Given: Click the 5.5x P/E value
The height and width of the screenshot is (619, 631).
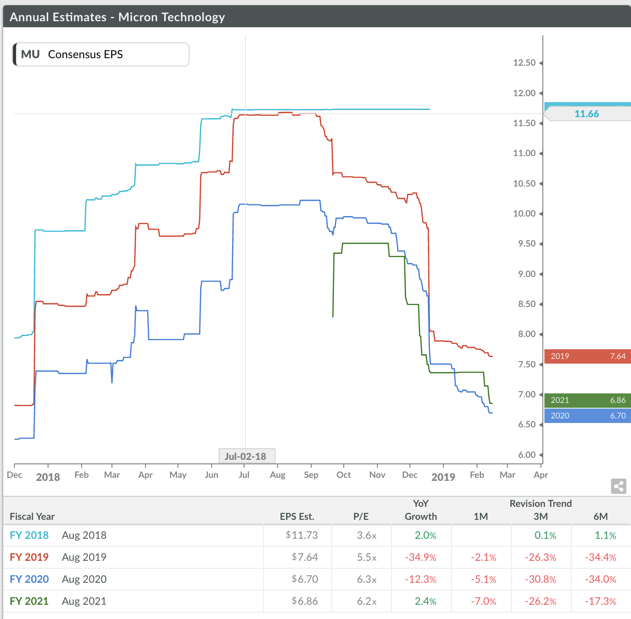Looking at the screenshot, I should (367, 557).
